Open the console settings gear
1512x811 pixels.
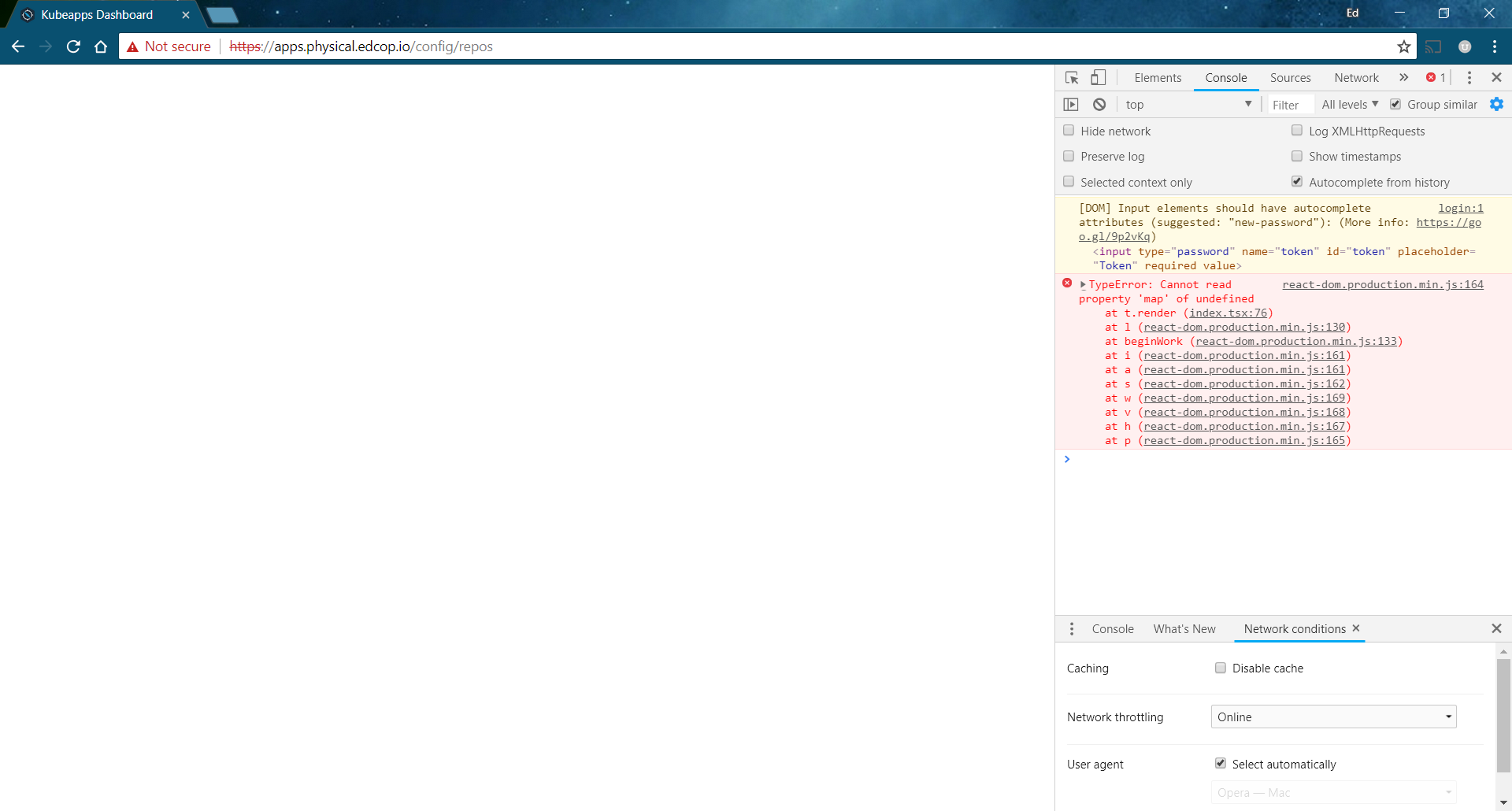click(1496, 104)
